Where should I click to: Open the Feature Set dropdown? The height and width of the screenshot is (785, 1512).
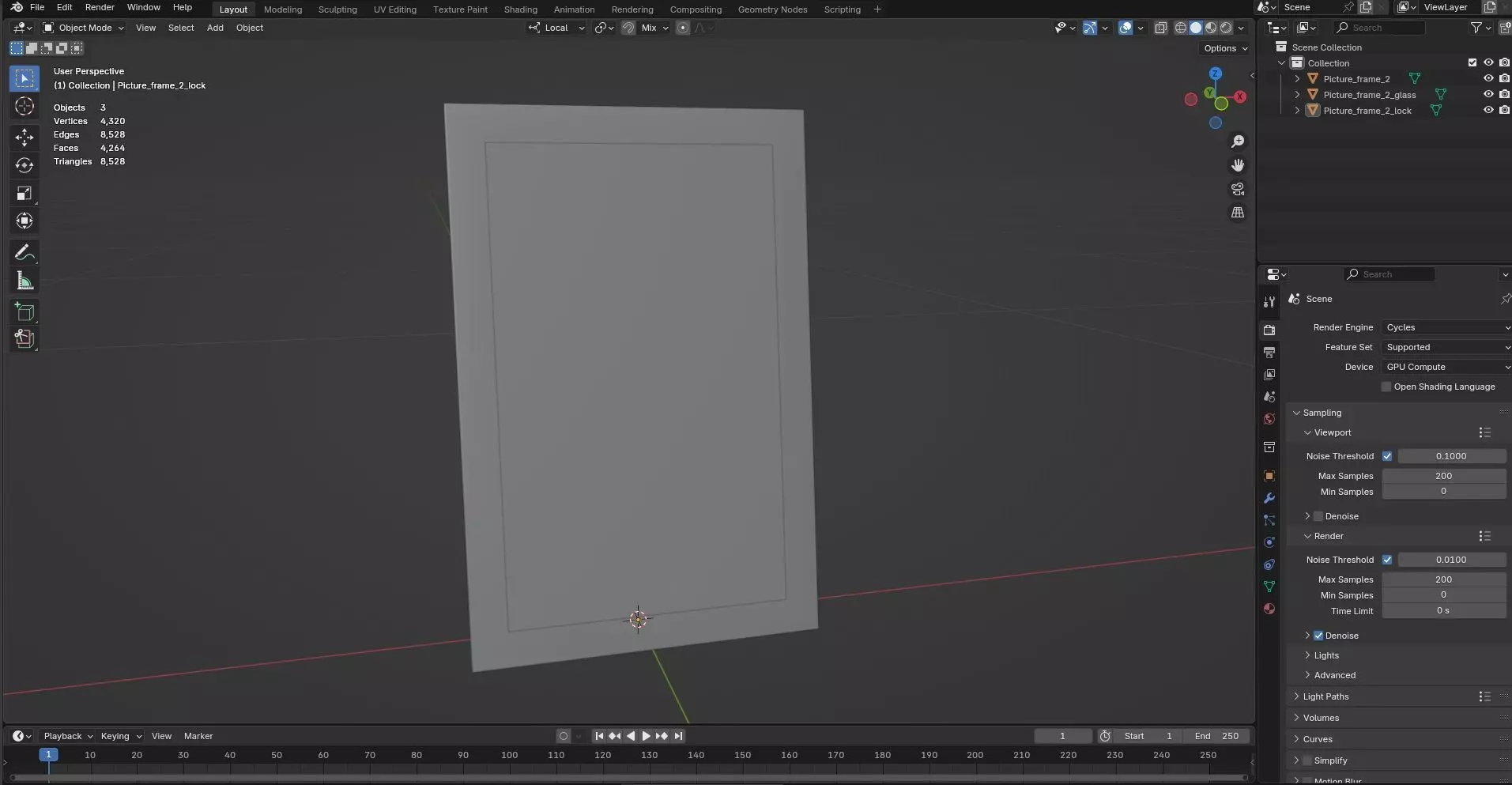click(x=1446, y=347)
